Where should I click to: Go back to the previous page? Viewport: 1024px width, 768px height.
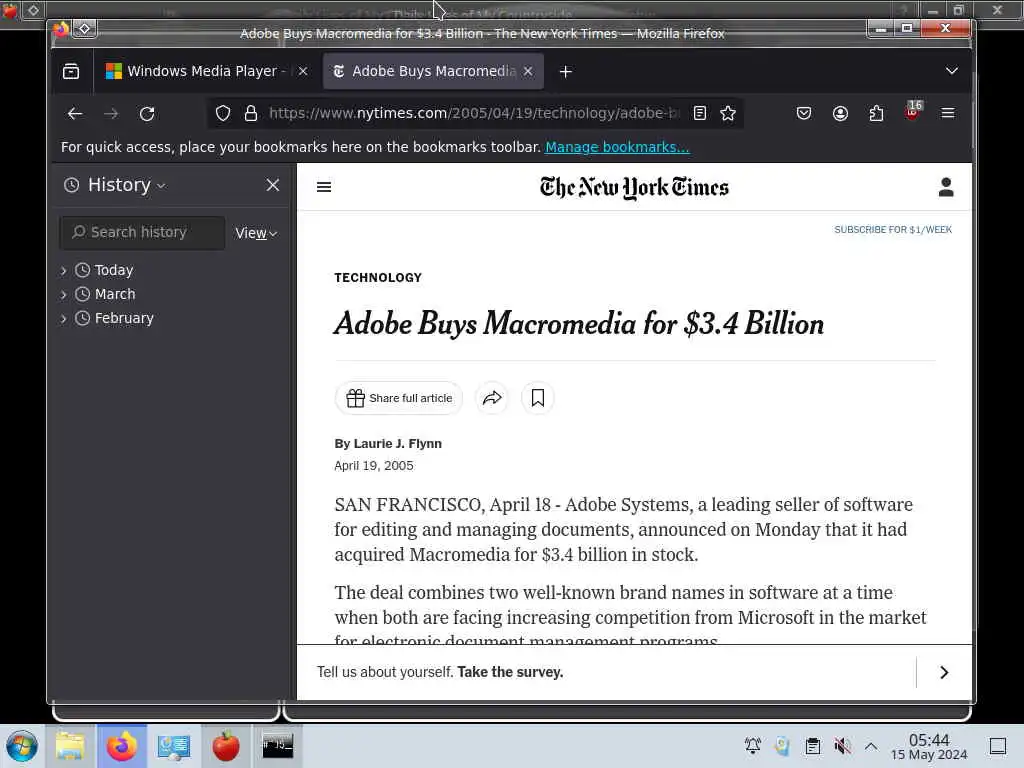pyautogui.click(x=75, y=114)
